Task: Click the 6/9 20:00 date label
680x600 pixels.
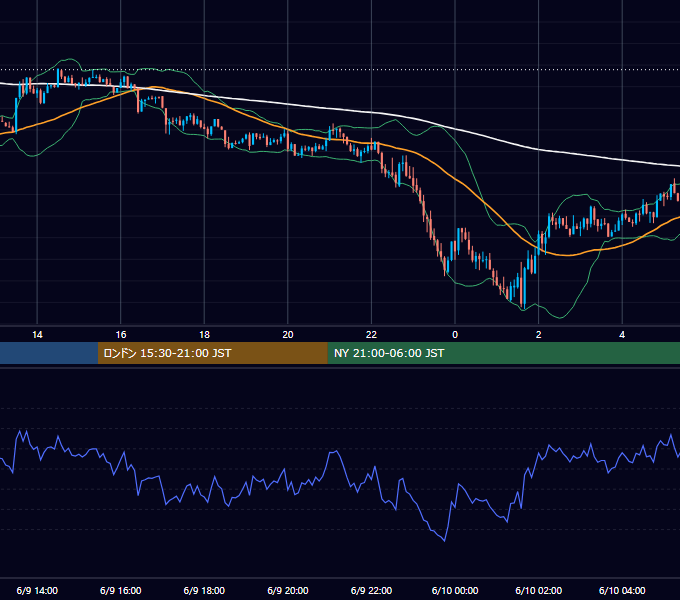Action: point(288,590)
